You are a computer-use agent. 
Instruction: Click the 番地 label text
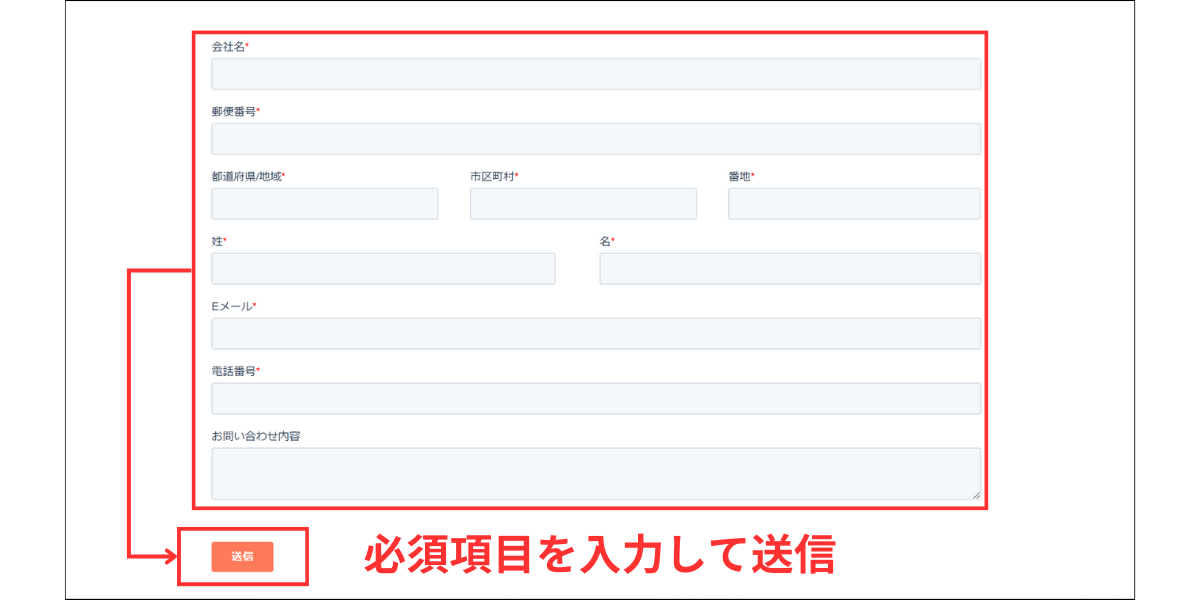click(739, 177)
